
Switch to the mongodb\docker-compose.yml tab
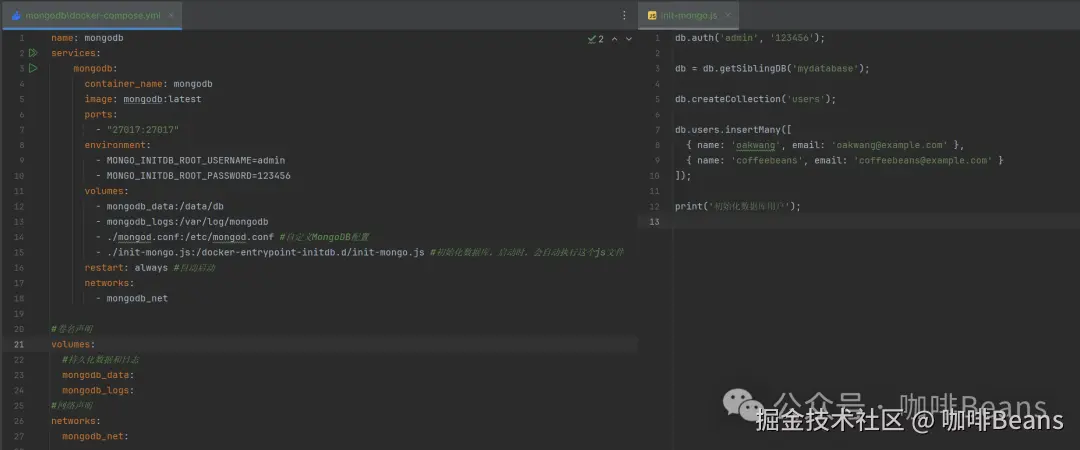click(92, 15)
